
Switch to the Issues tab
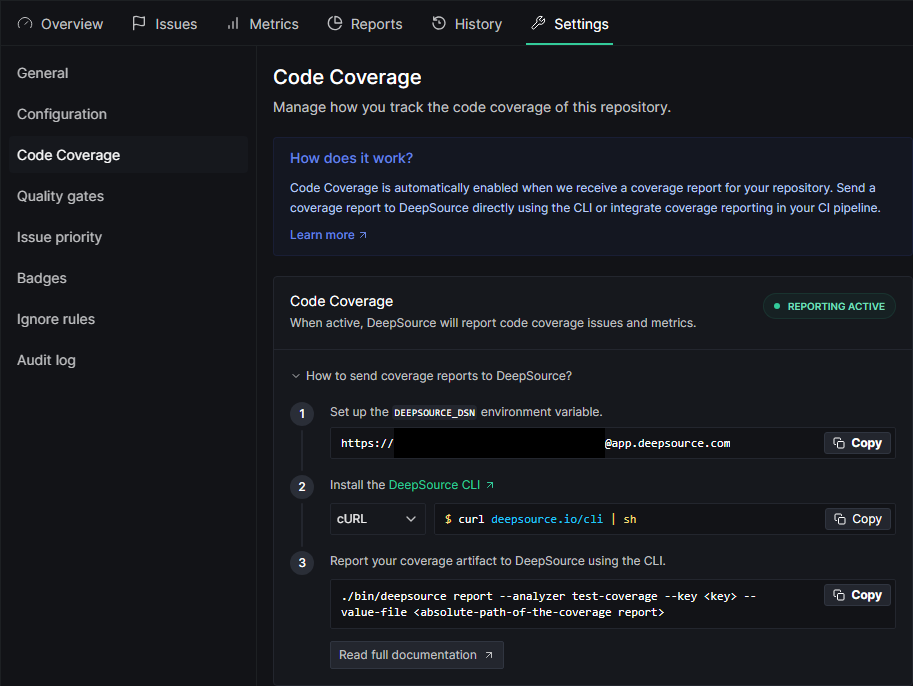tap(165, 24)
